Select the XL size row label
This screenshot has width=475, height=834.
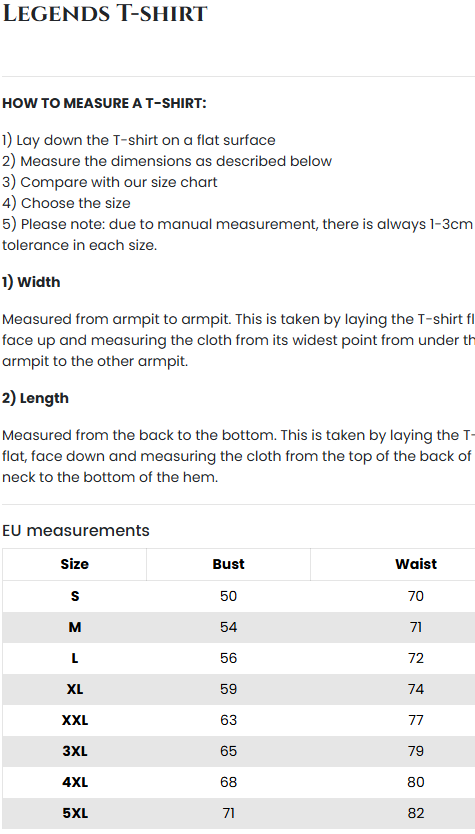tap(75, 689)
